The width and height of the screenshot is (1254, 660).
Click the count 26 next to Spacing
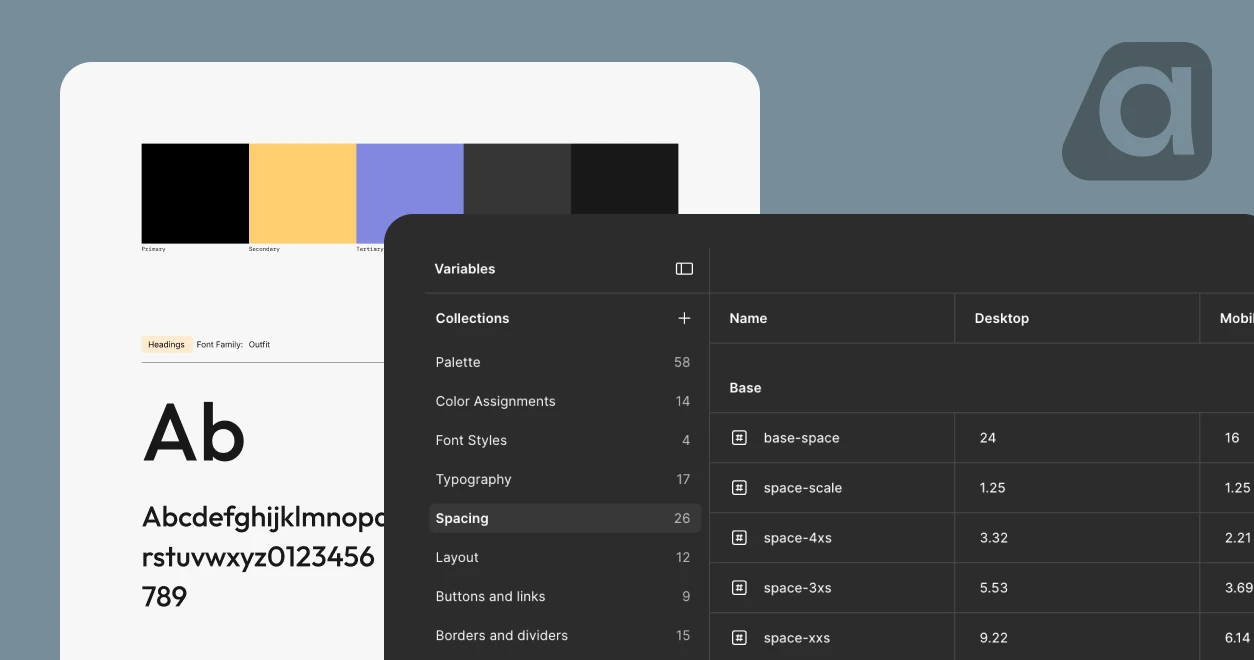click(x=682, y=518)
